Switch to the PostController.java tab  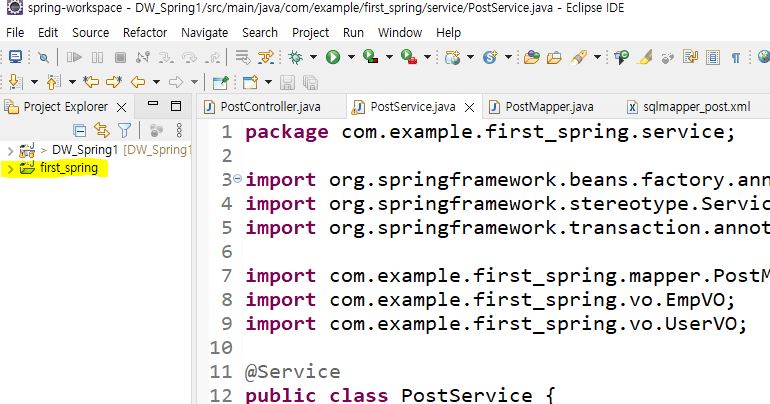click(x=270, y=107)
